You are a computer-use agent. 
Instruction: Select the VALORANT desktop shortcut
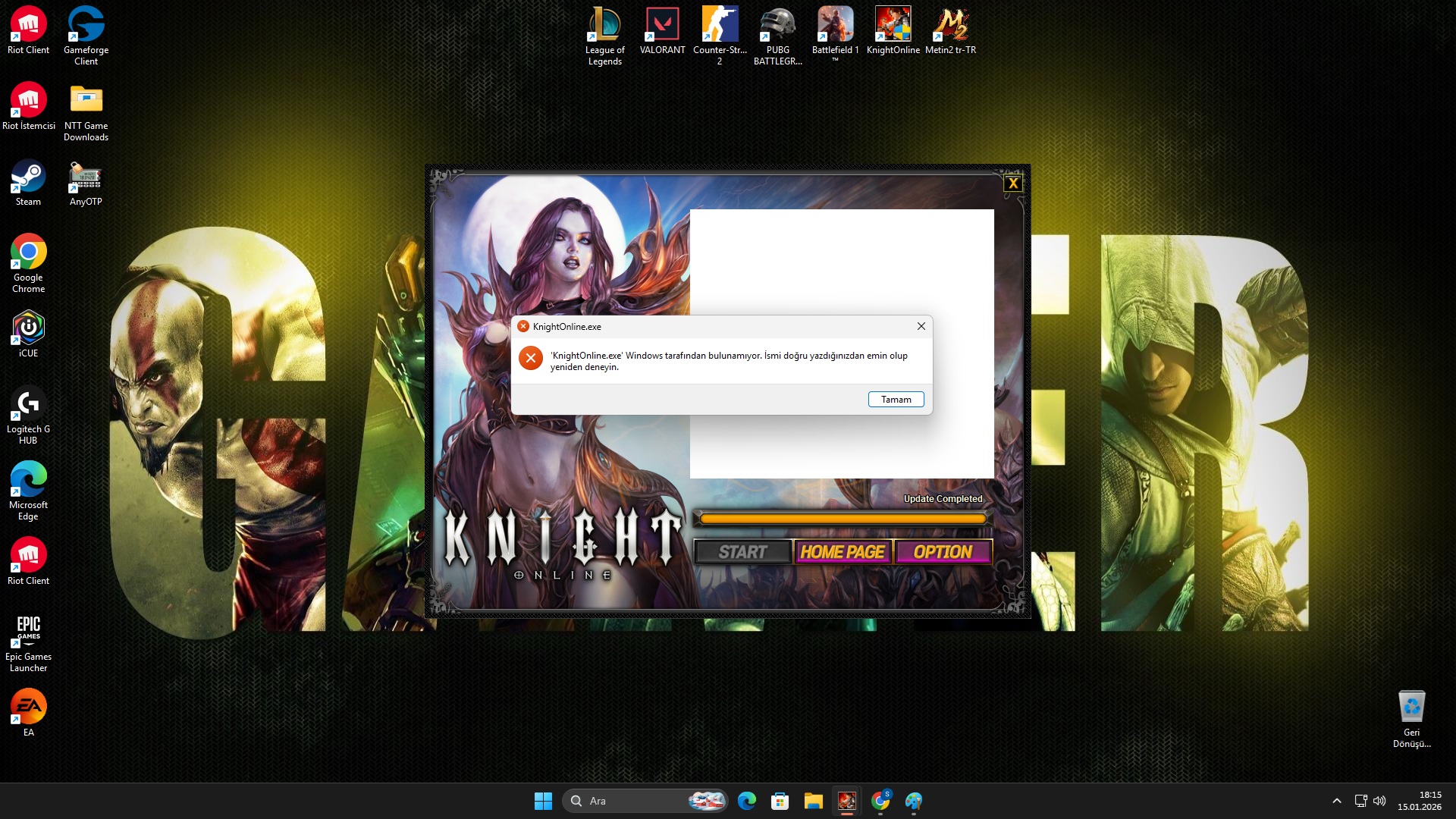click(662, 31)
